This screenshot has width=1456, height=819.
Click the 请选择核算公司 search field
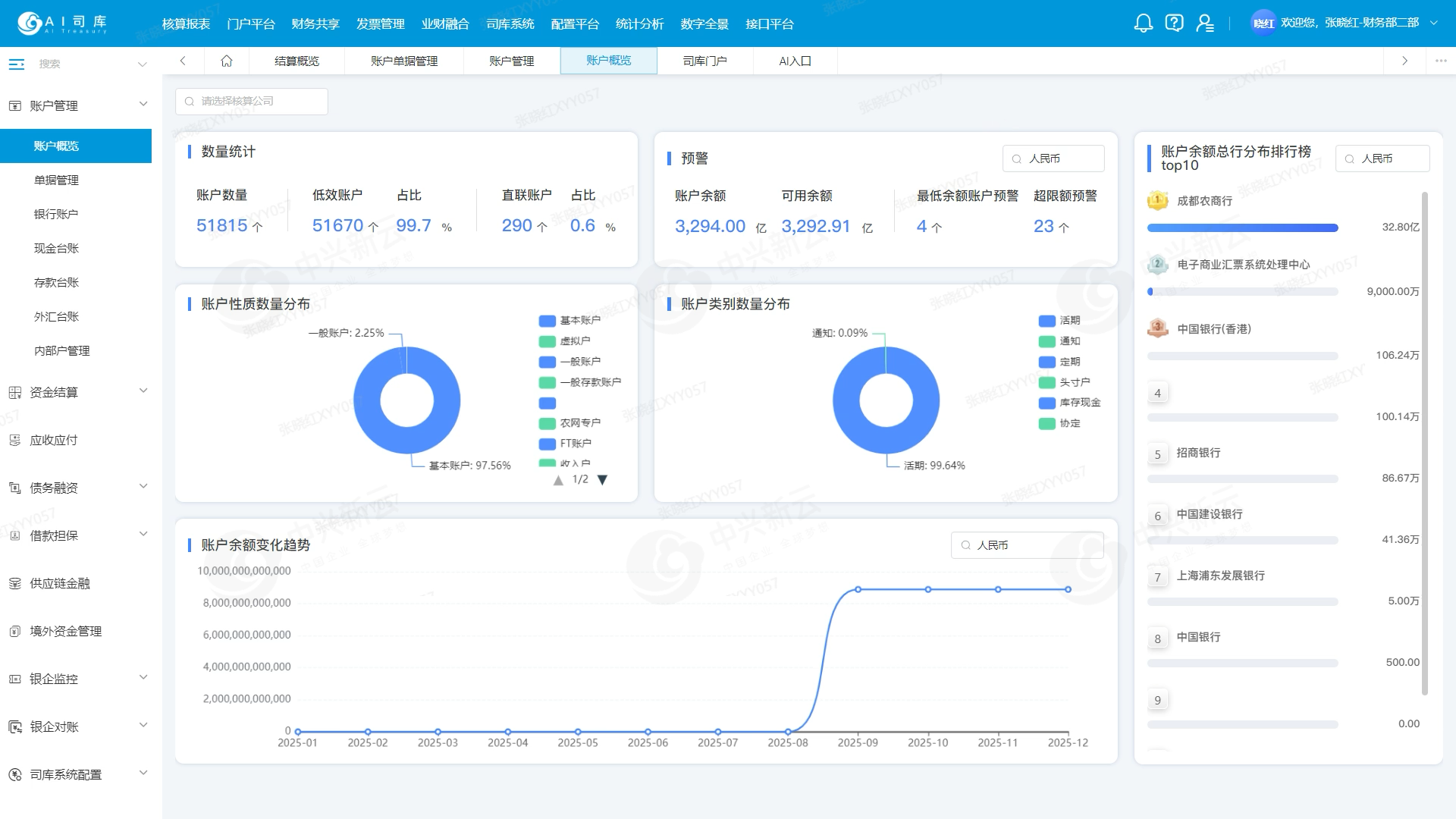[x=252, y=102]
